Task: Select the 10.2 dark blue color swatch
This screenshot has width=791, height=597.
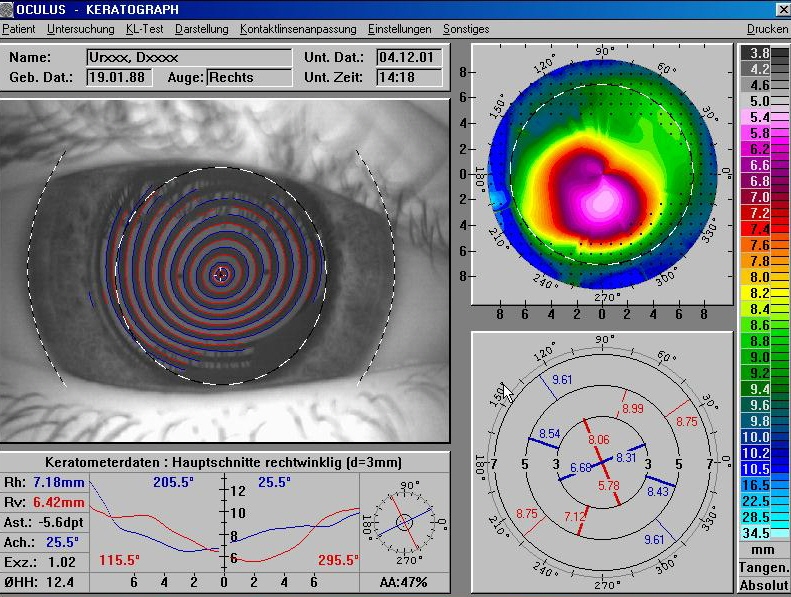Action: (x=763, y=453)
